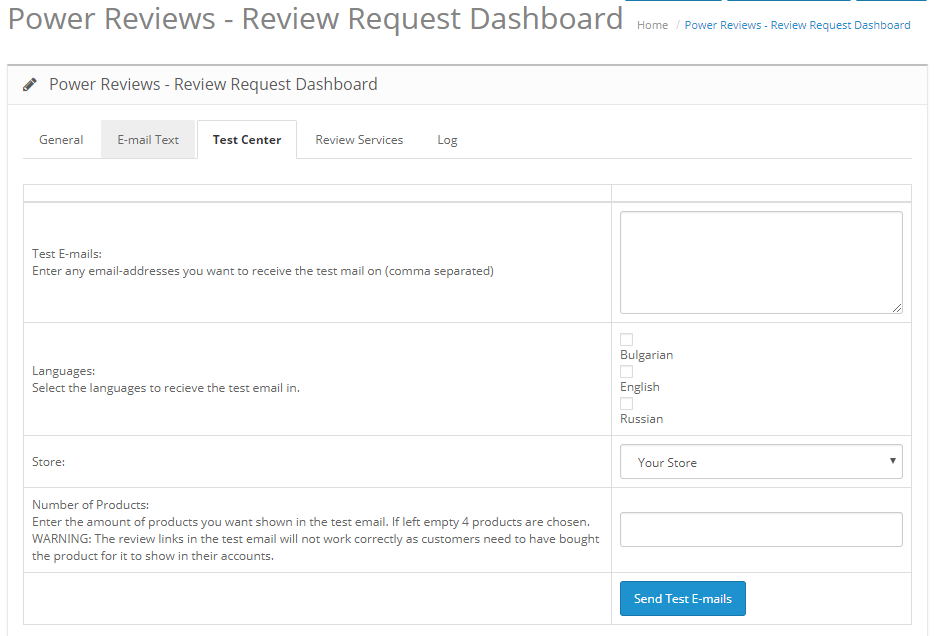
Task: Select the Test Center tab
Action: coord(247,140)
